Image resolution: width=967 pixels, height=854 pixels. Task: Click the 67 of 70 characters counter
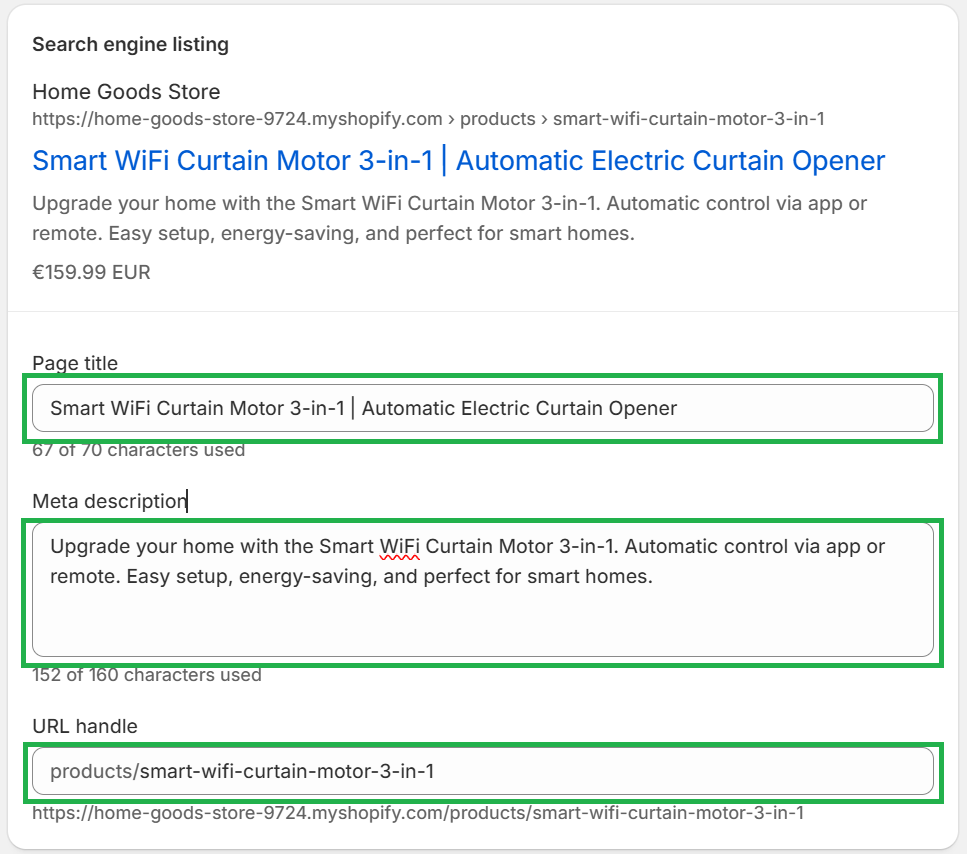(138, 450)
